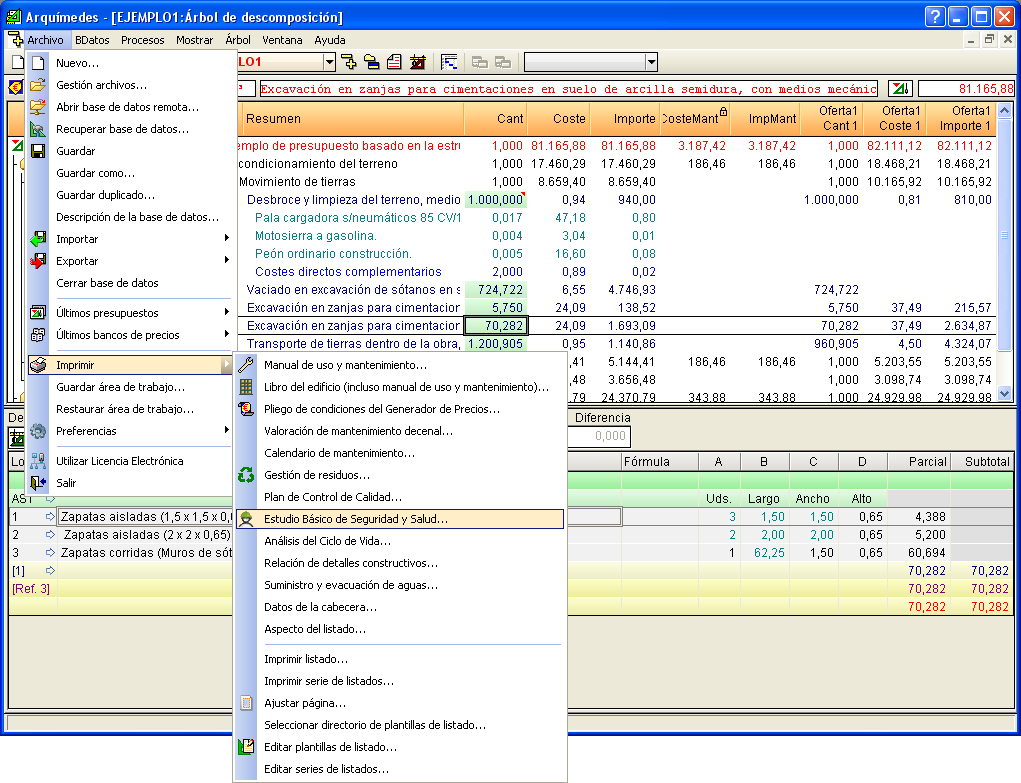This screenshot has height=783, width=1021.
Task: Click the floppy disk icon beside Guardar
Action: click(38, 151)
